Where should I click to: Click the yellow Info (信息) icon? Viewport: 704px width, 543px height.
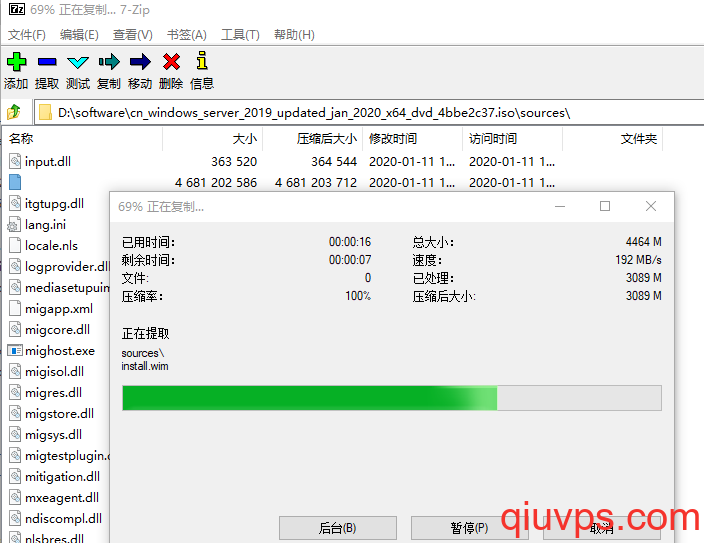202,61
